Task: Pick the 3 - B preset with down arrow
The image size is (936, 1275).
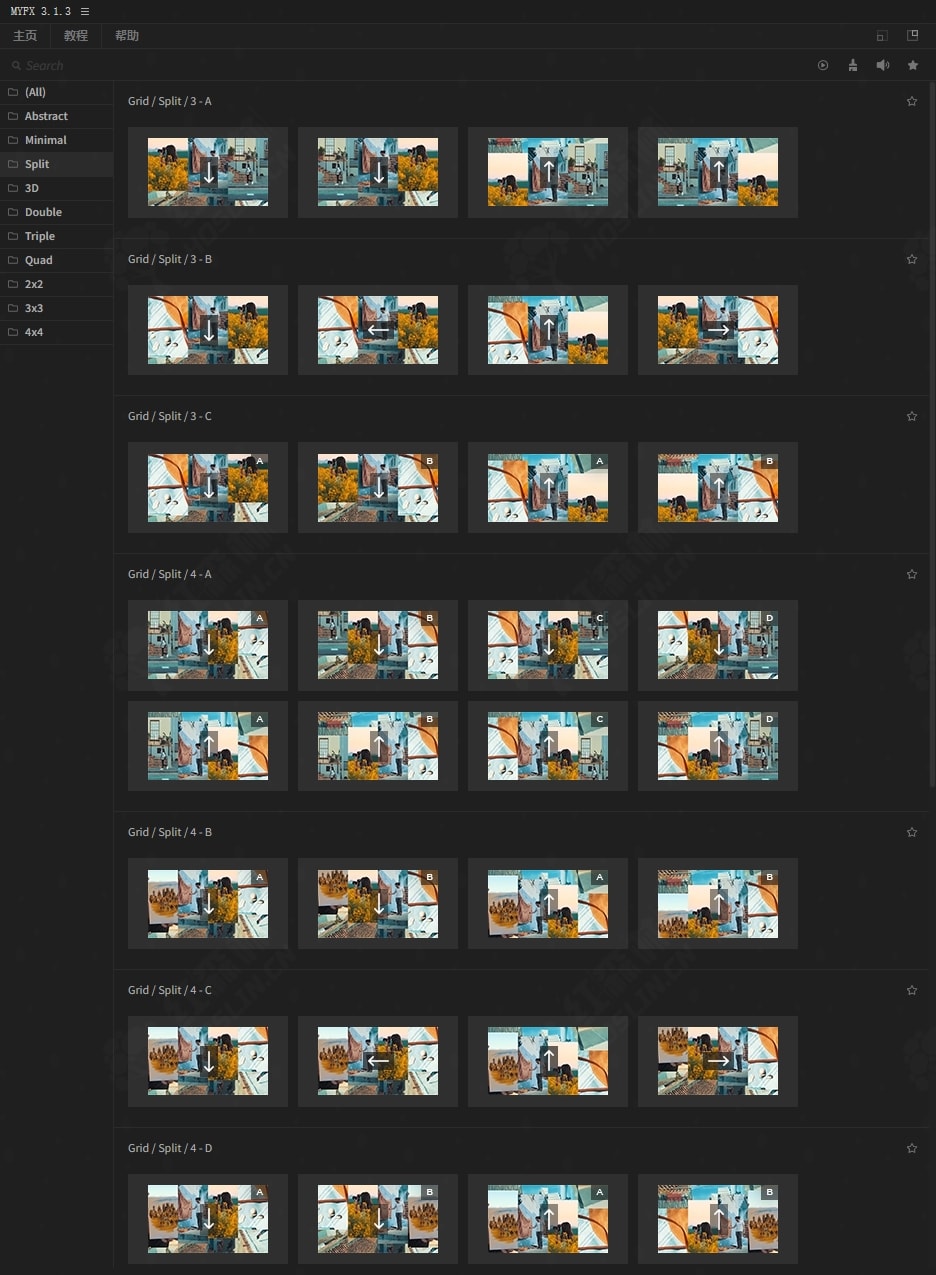Action: pyautogui.click(x=208, y=330)
